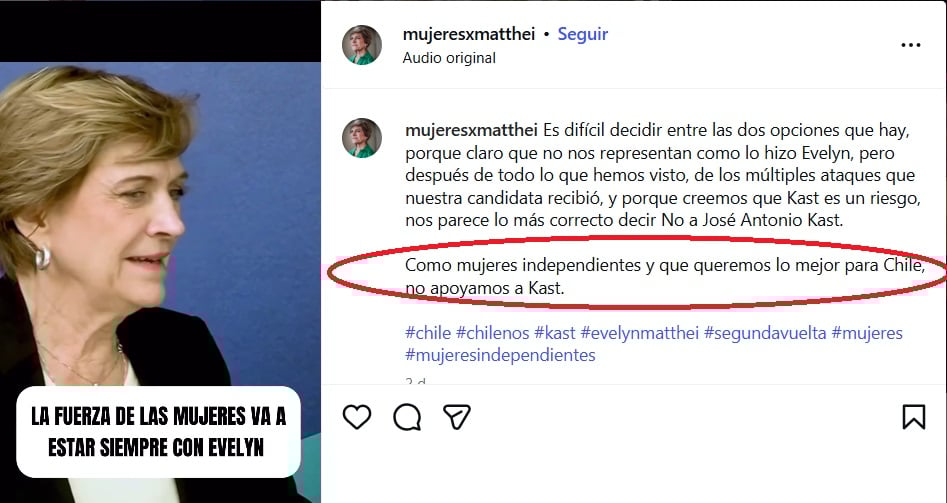Open the Audio original link
The image size is (947, 503).
coord(449,58)
